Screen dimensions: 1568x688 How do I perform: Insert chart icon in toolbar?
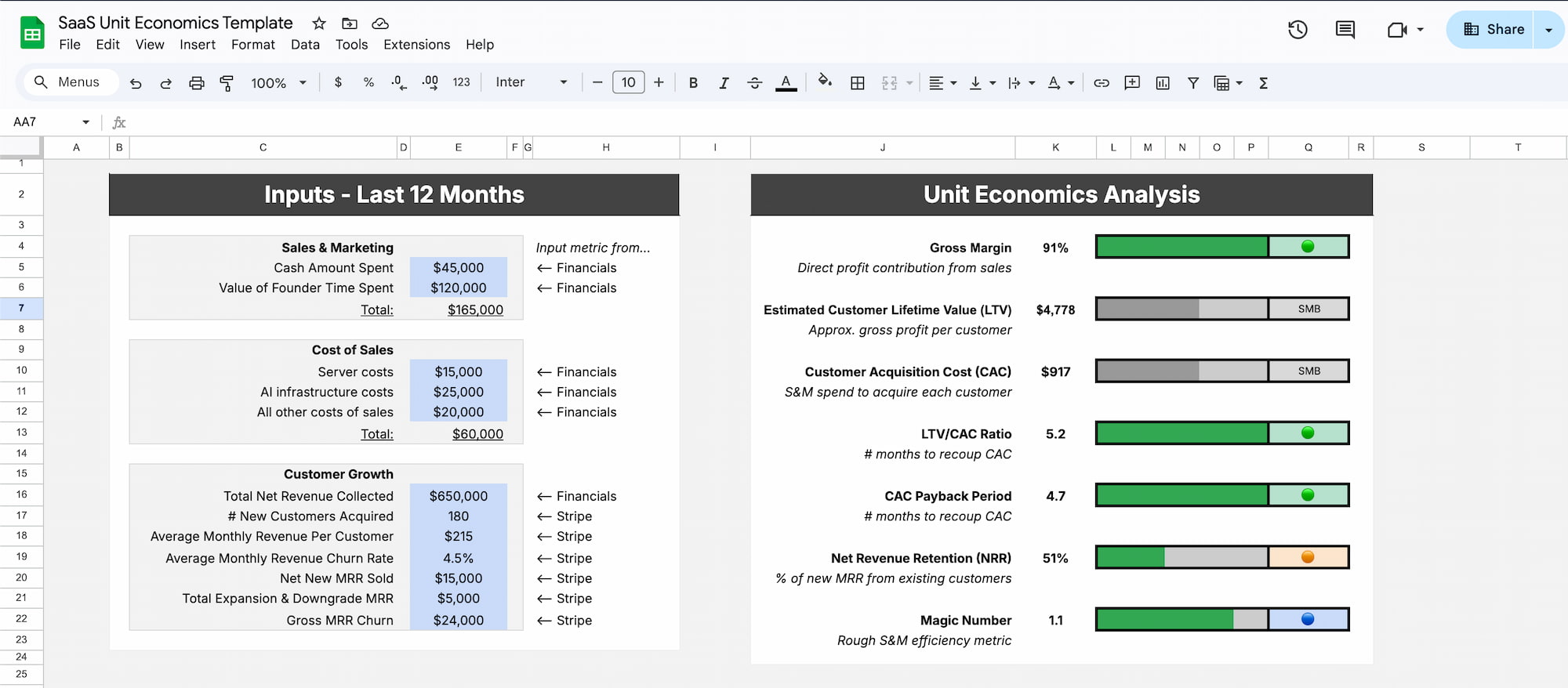click(x=1163, y=82)
